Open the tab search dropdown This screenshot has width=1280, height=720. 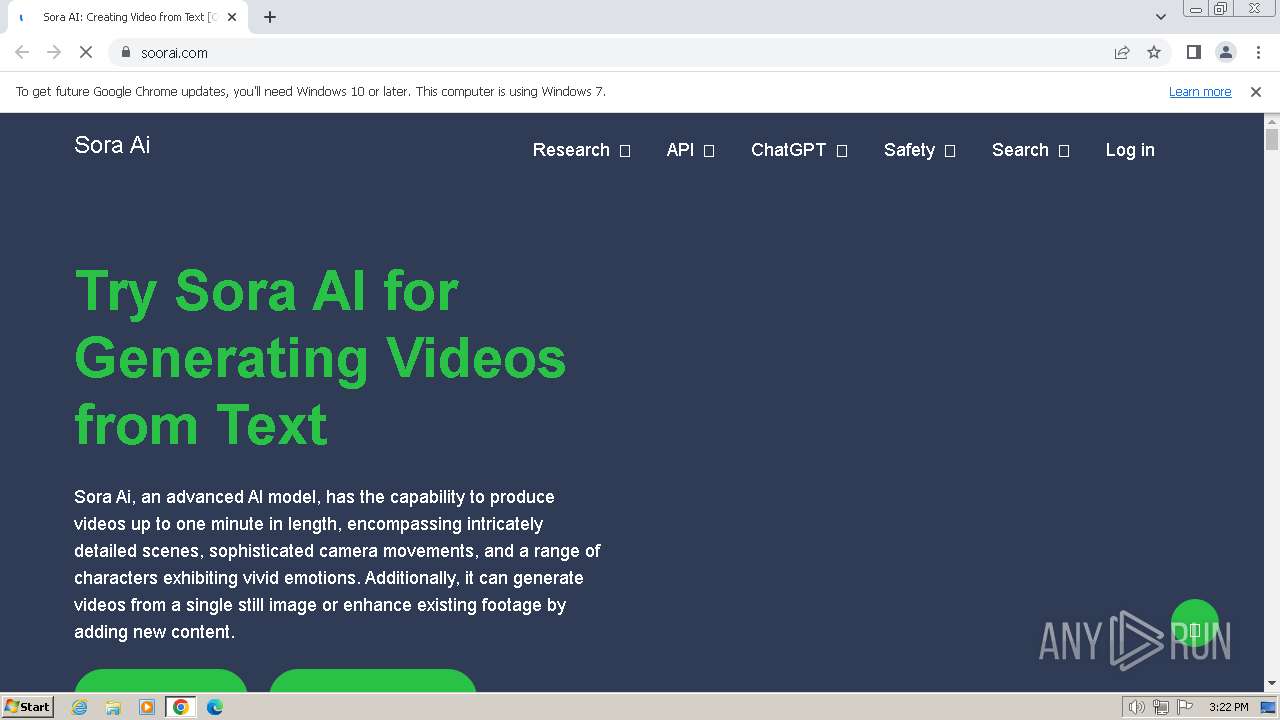pyautogui.click(x=1160, y=17)
